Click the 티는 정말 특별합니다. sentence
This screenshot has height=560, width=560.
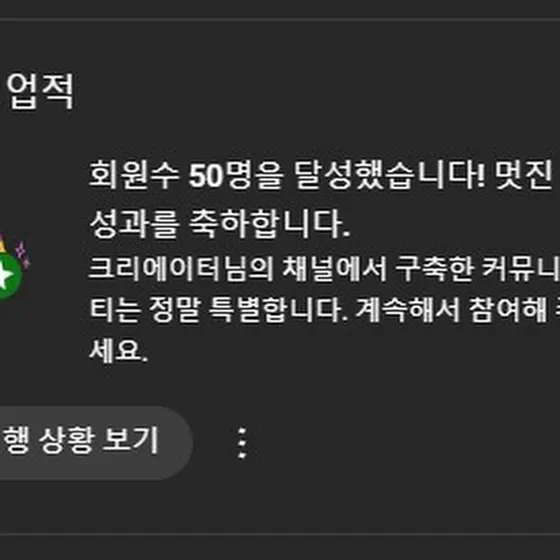click(x=219, y=310)
